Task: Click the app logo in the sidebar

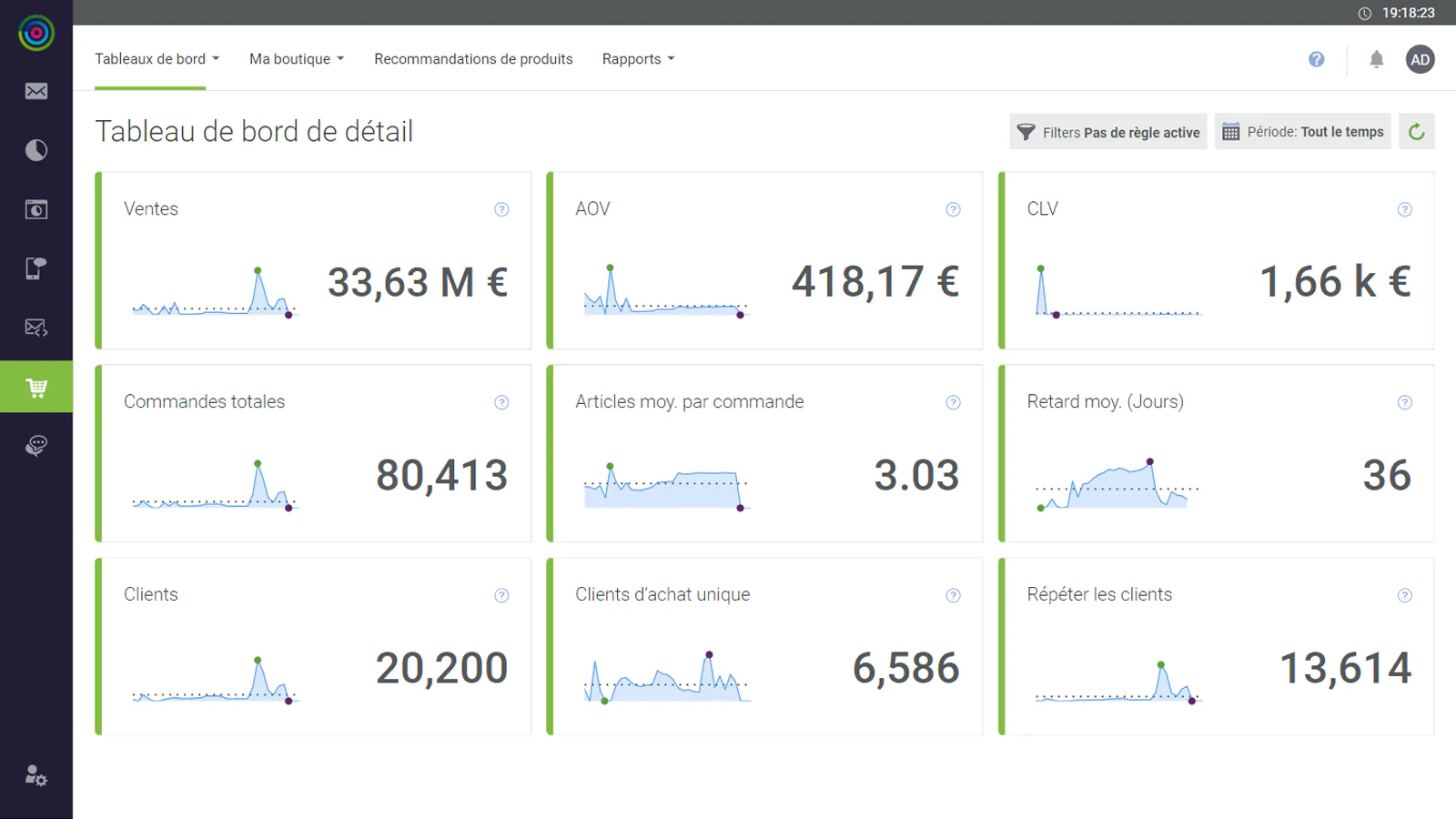Action: (36, 34)
